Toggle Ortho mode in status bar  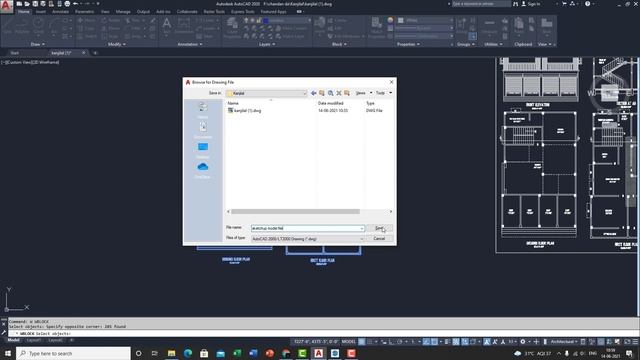(391, 342)
